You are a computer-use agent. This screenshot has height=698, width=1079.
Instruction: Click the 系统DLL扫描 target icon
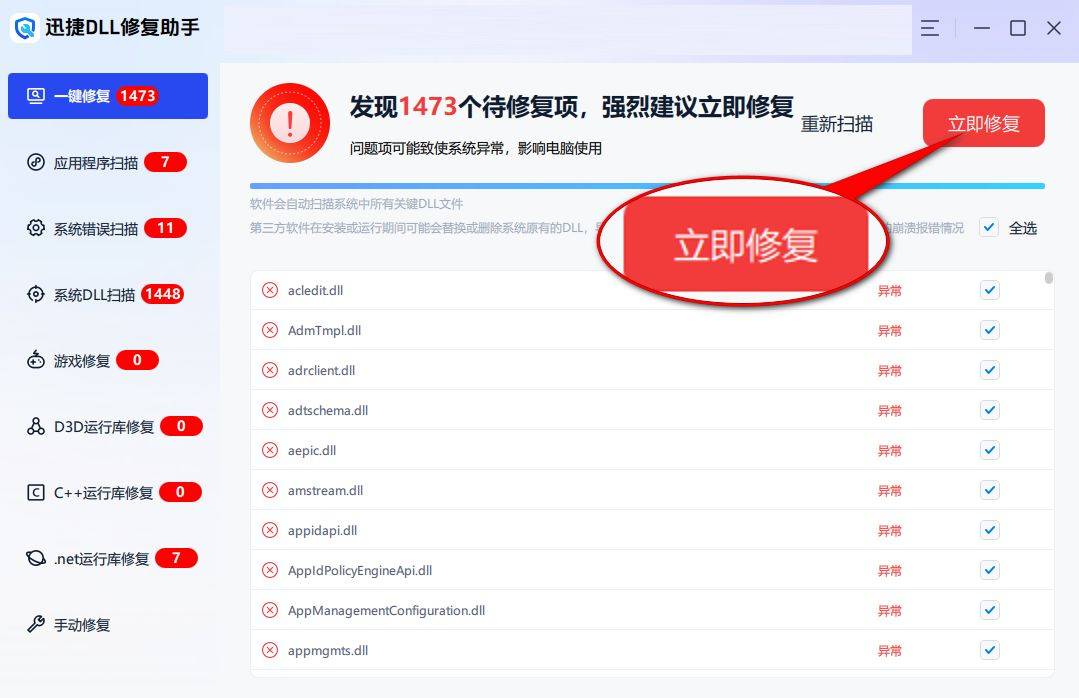[36, 294]
